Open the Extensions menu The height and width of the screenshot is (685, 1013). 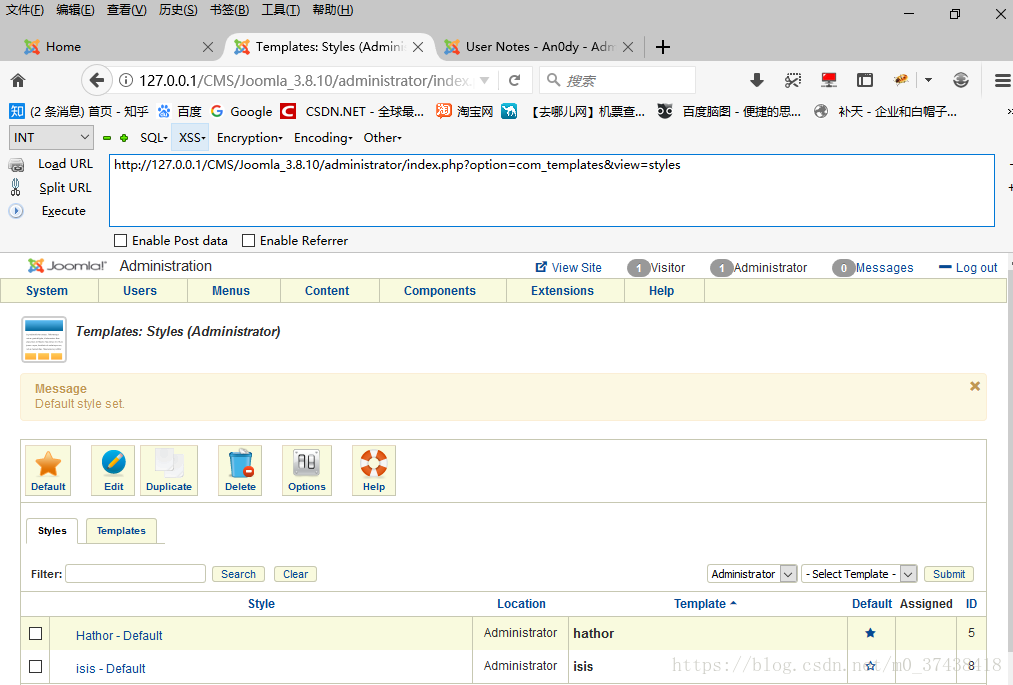click(562, 291)
